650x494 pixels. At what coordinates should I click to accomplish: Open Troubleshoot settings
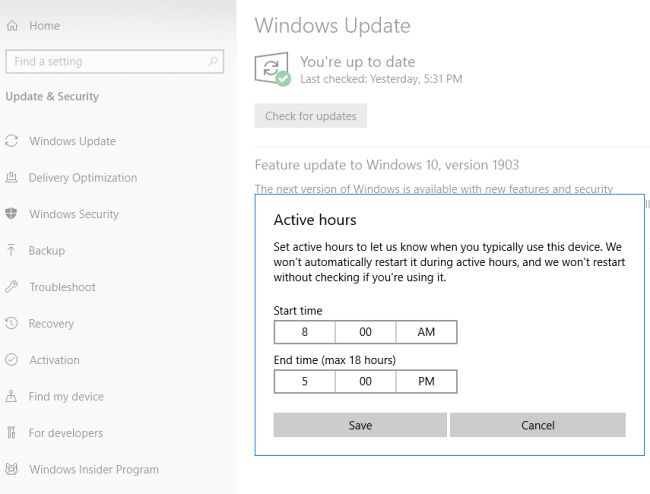[x=63, y=287]
